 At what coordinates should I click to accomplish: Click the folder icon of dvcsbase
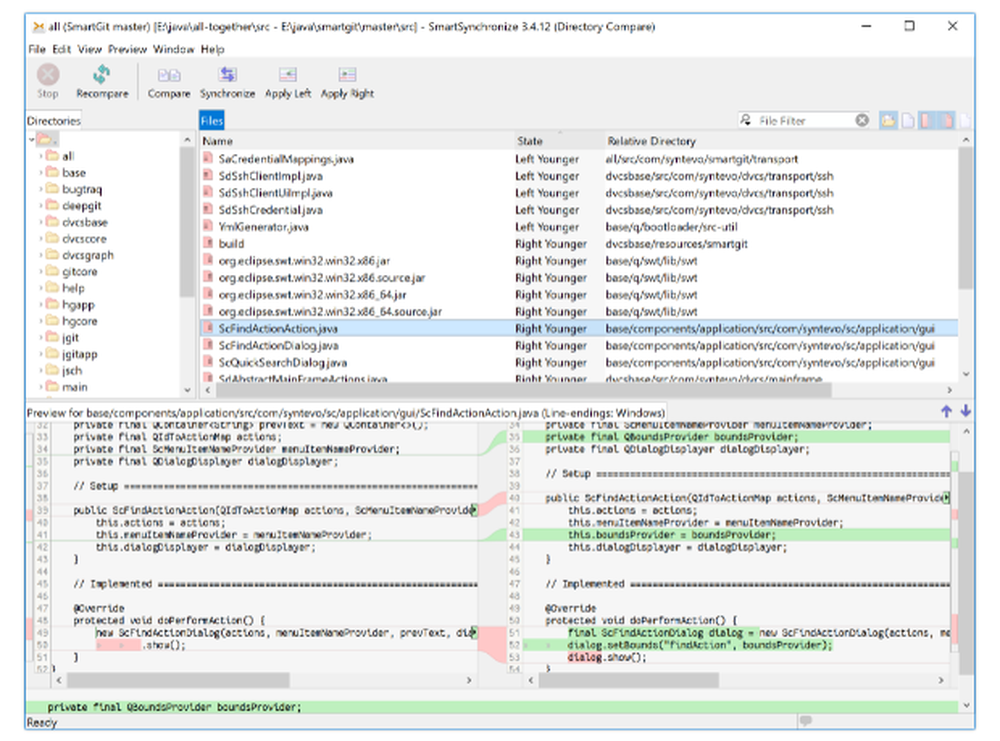[52, 221]
